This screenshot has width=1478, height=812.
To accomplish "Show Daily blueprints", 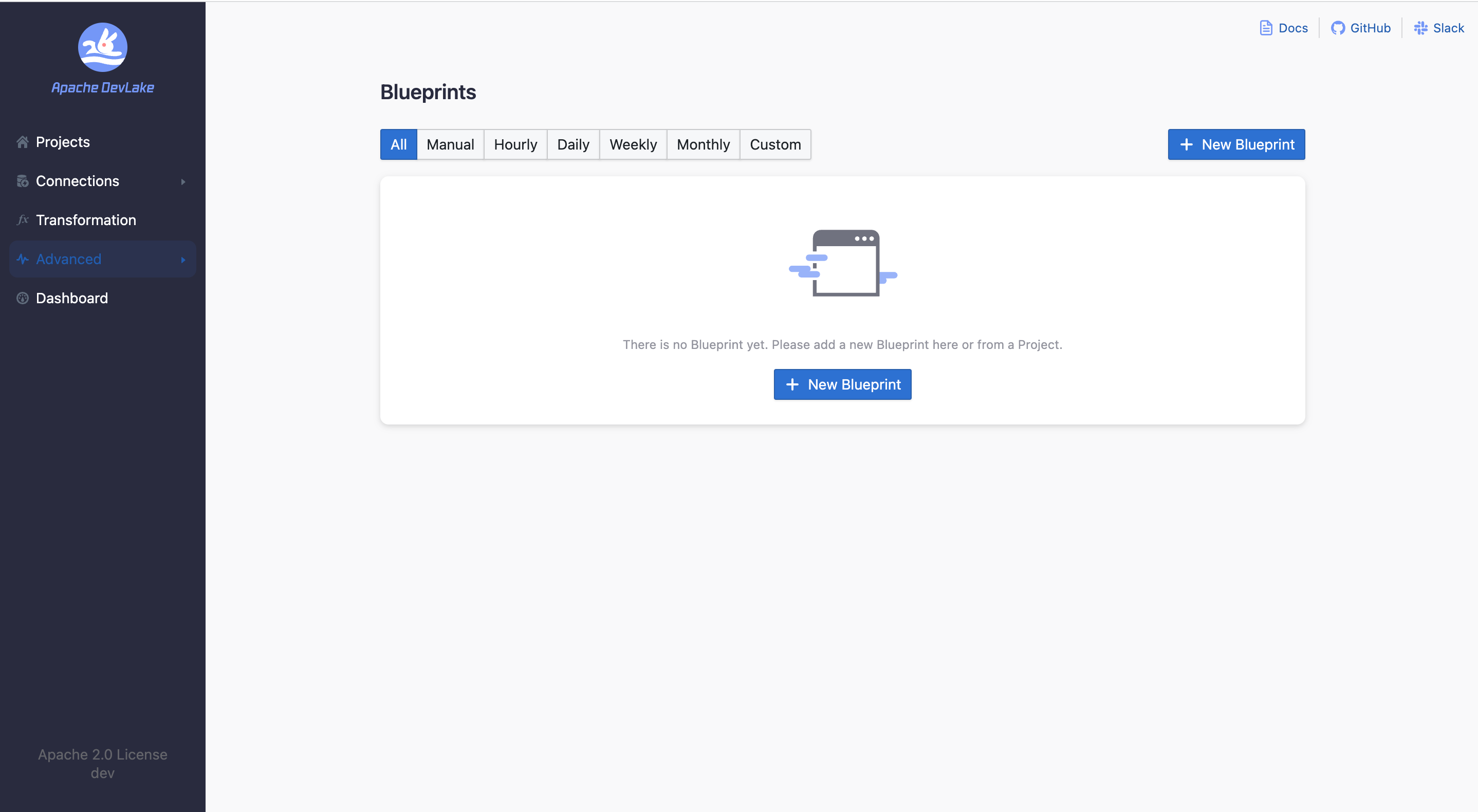I will click(x=572, y=144).
